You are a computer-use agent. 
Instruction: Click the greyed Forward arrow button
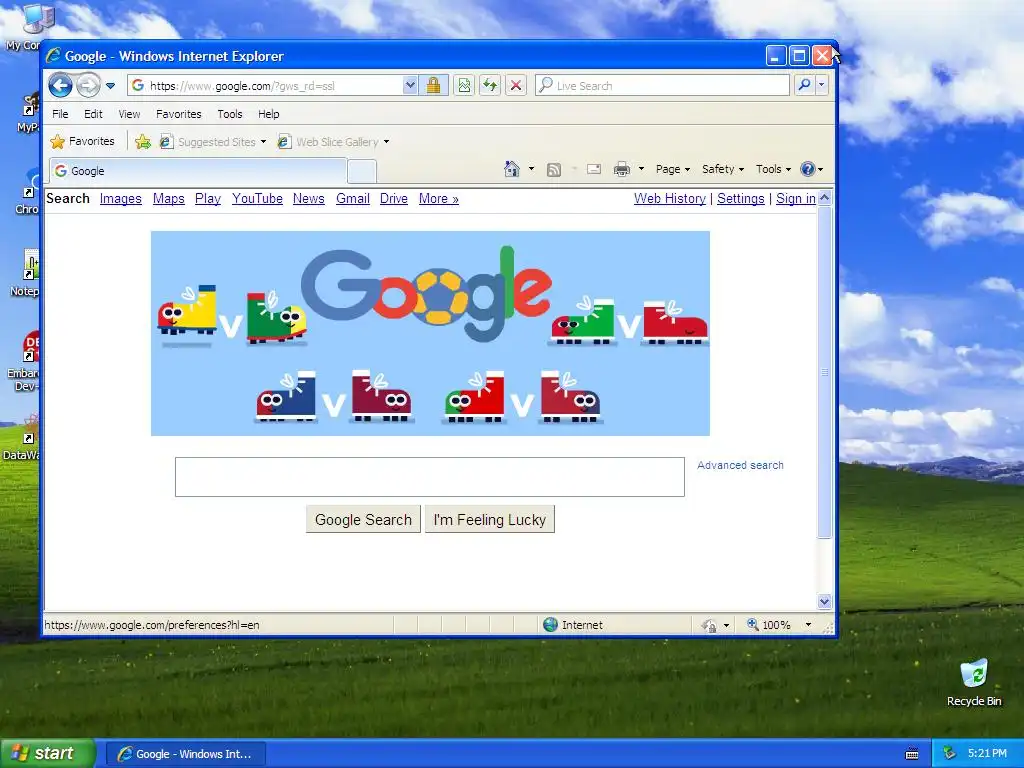(x=88, y=85)
